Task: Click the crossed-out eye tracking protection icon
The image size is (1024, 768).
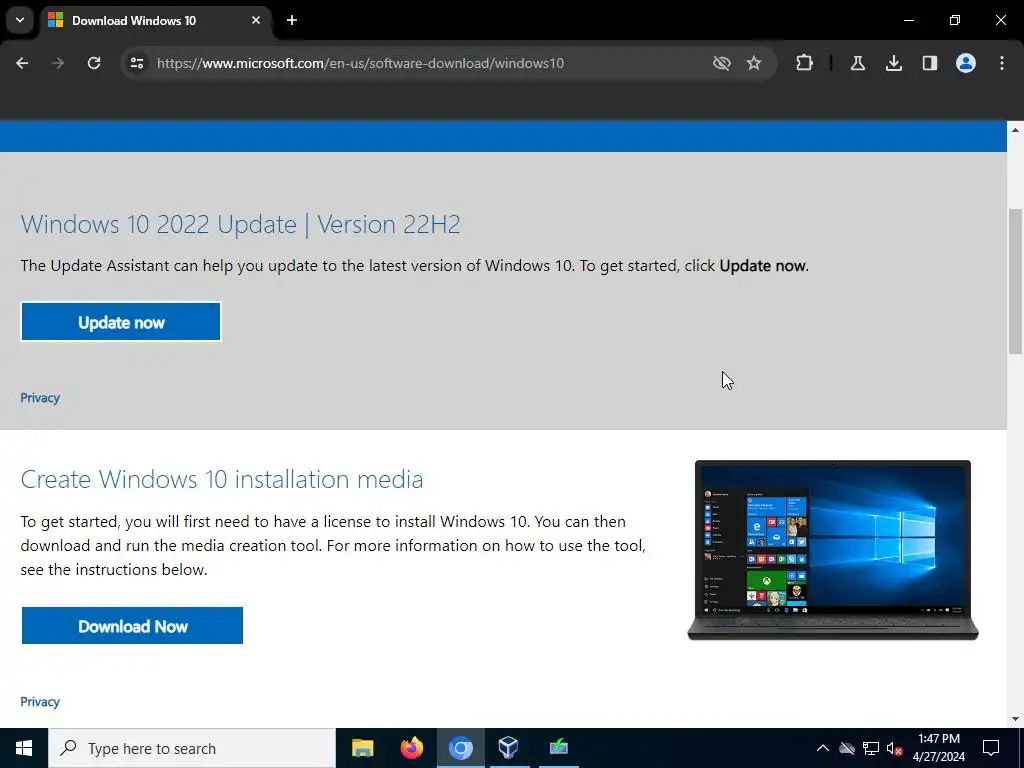Action: click(x=722, y=63)
